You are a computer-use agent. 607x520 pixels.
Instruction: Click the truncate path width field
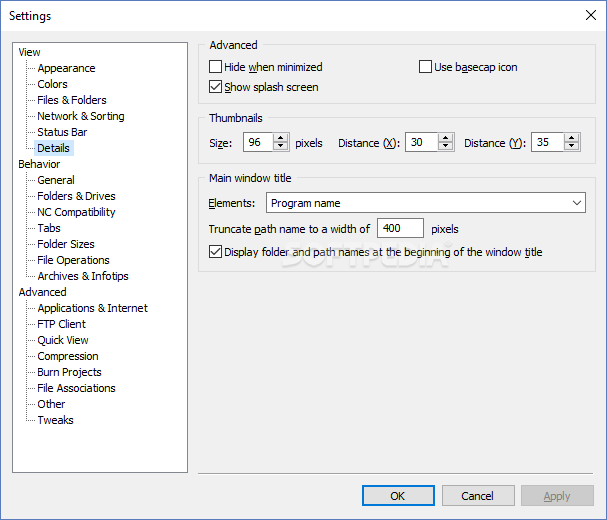(x=400, y=228)
